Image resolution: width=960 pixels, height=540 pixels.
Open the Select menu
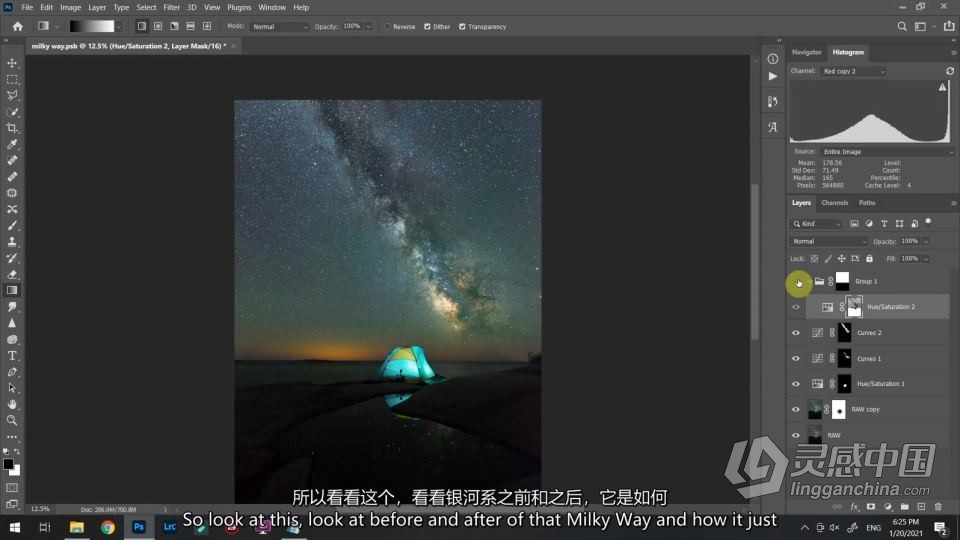click(x=146, y=7)
